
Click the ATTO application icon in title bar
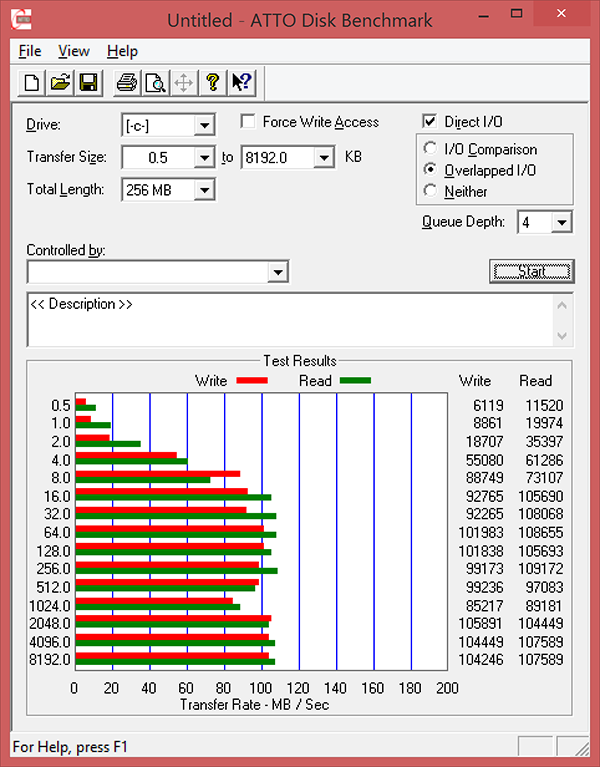21,20
